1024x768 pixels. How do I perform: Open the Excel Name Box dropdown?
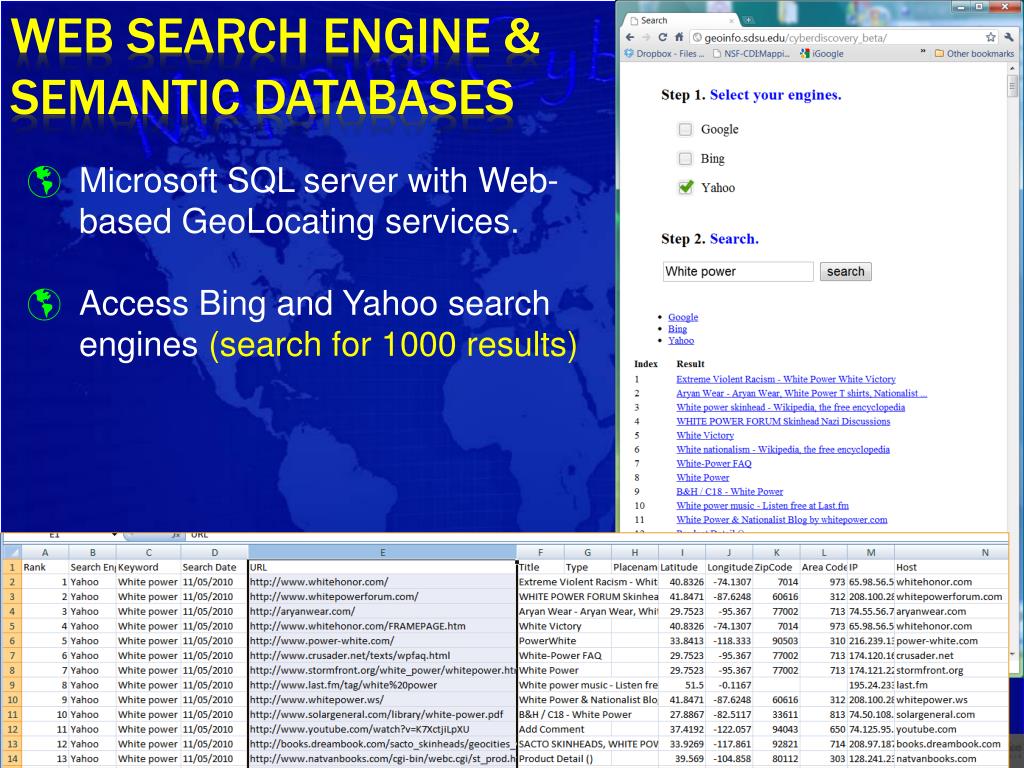click(x=114, y=535)
